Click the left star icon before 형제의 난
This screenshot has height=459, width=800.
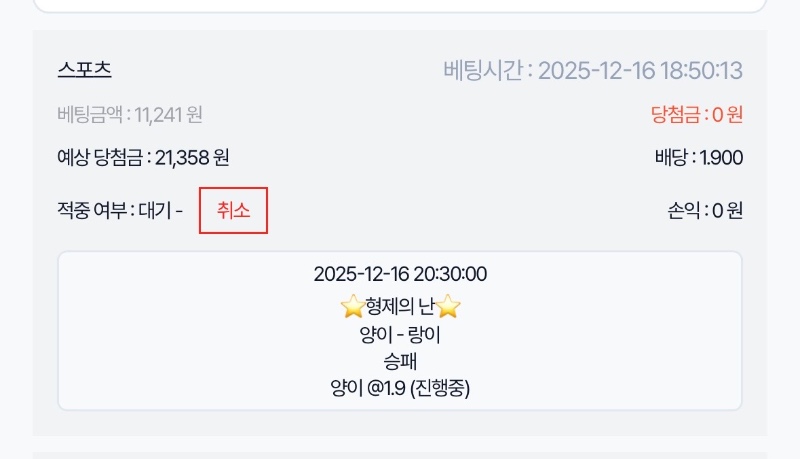[351, 306]
